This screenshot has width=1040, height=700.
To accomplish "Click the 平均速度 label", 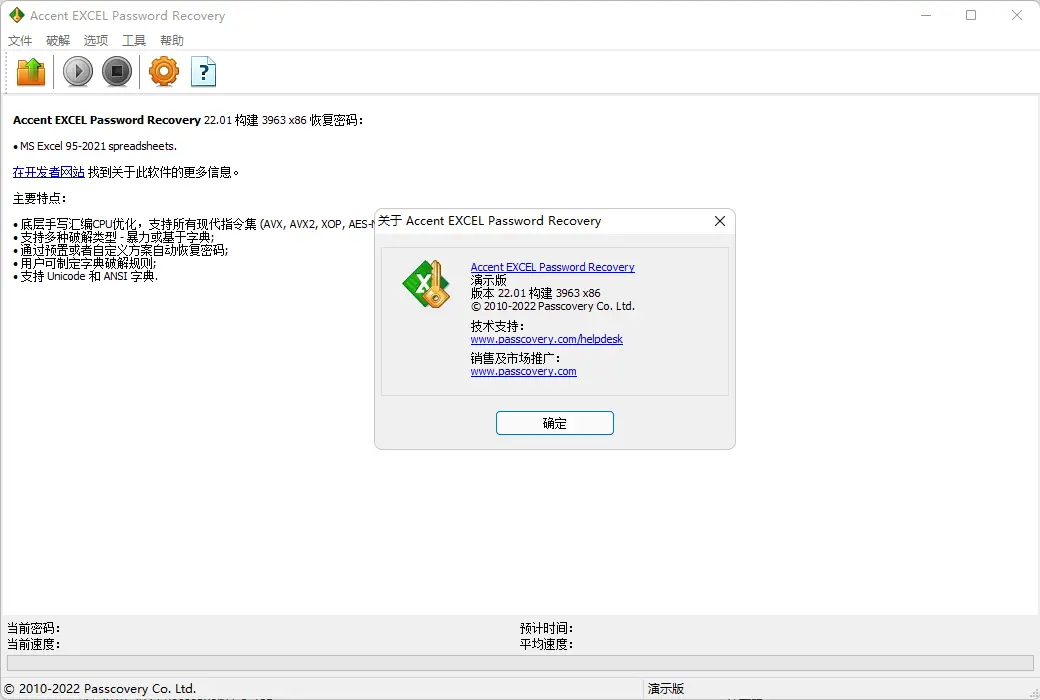I will pos(546,644).
